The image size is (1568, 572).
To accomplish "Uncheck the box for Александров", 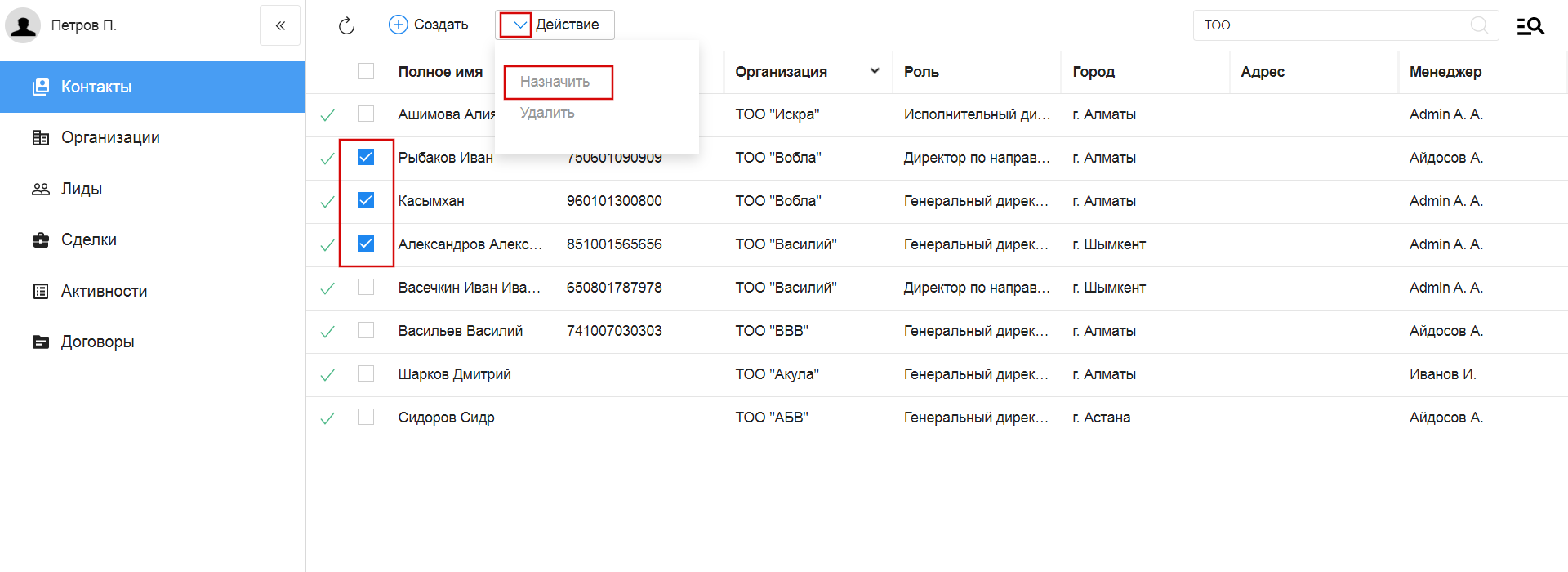I will 366,244.
